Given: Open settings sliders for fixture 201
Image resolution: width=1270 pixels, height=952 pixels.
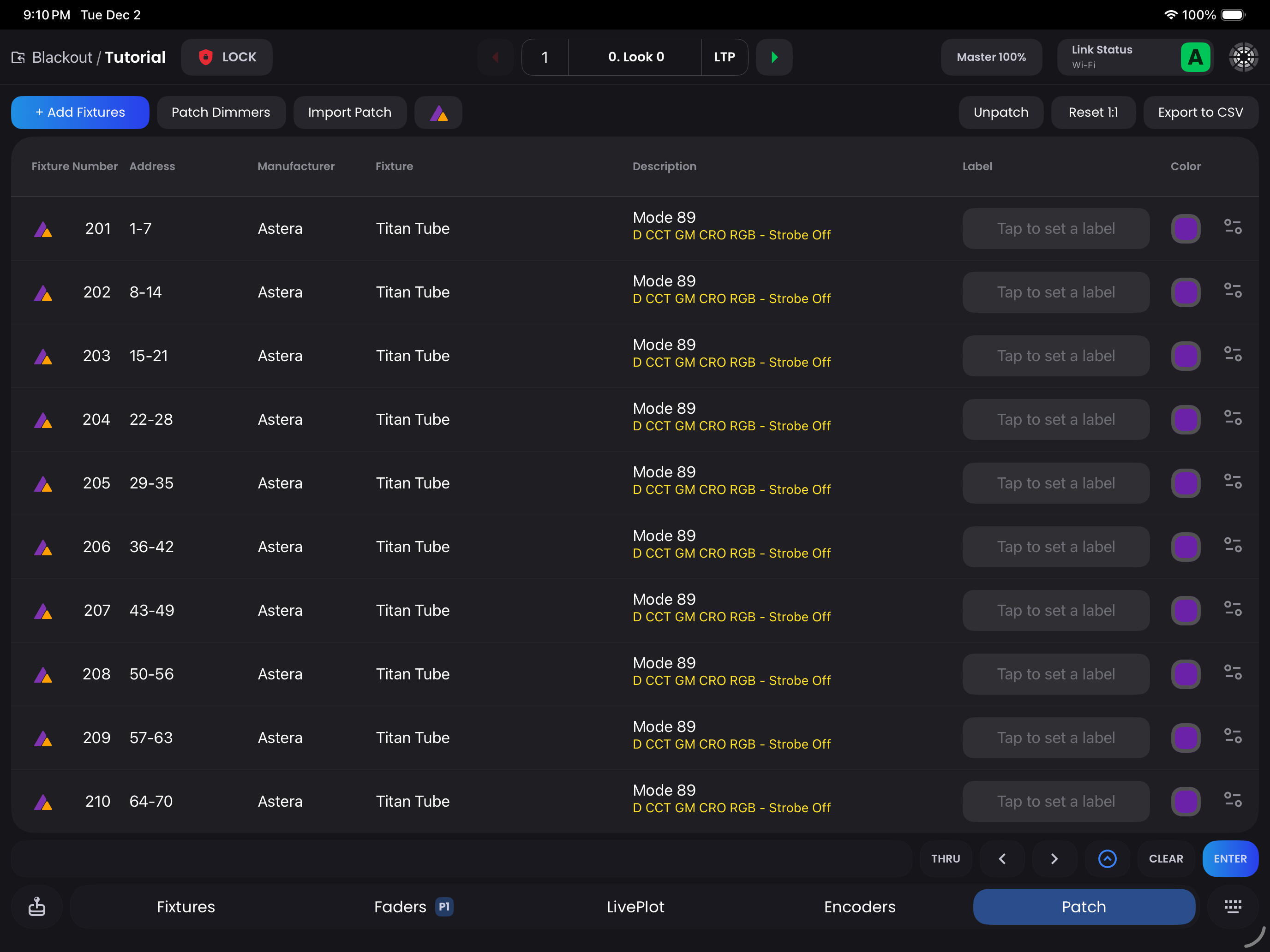Looking at the screenshot, I should tap(1232, 228).
